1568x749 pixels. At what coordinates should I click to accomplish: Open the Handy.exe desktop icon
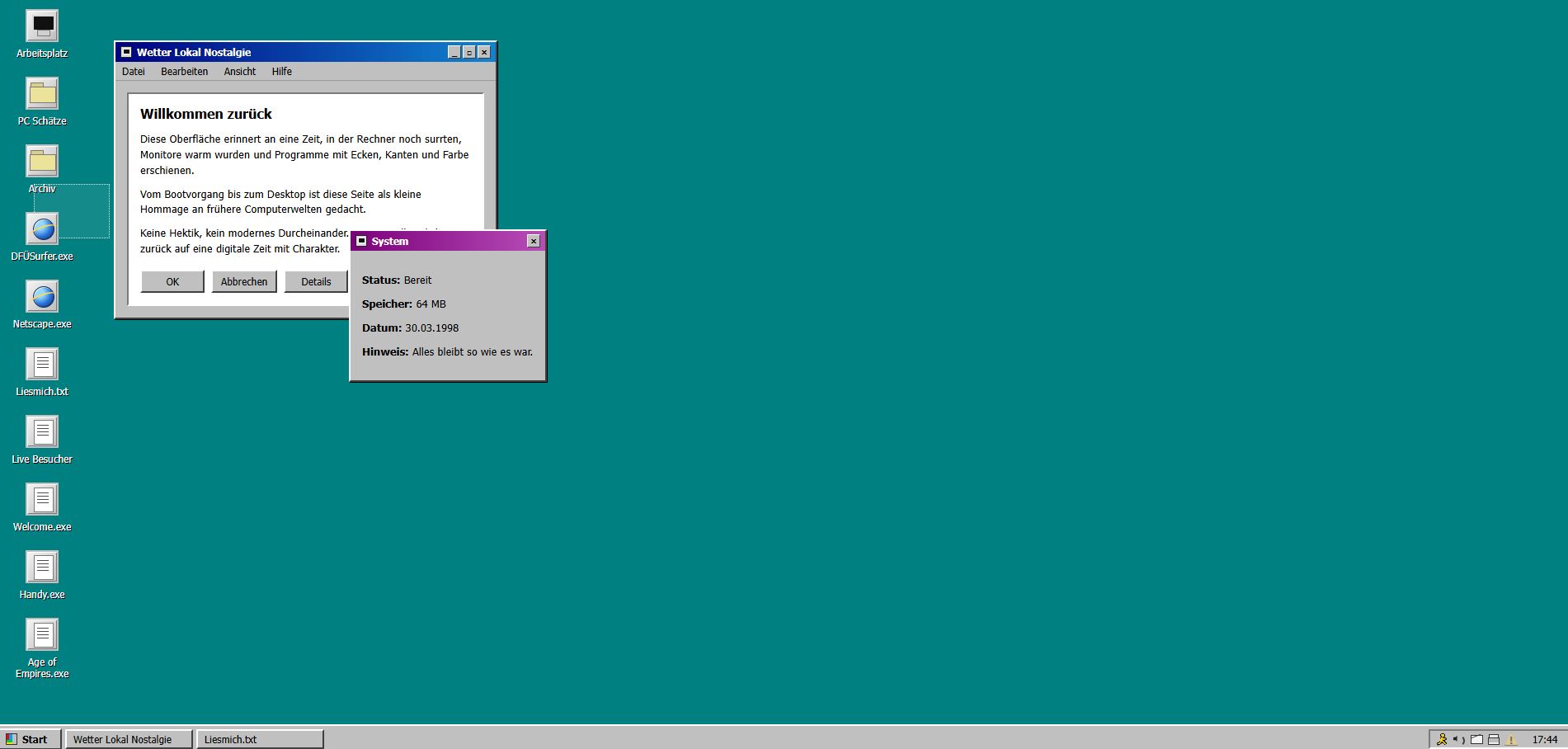coord(42,568)
